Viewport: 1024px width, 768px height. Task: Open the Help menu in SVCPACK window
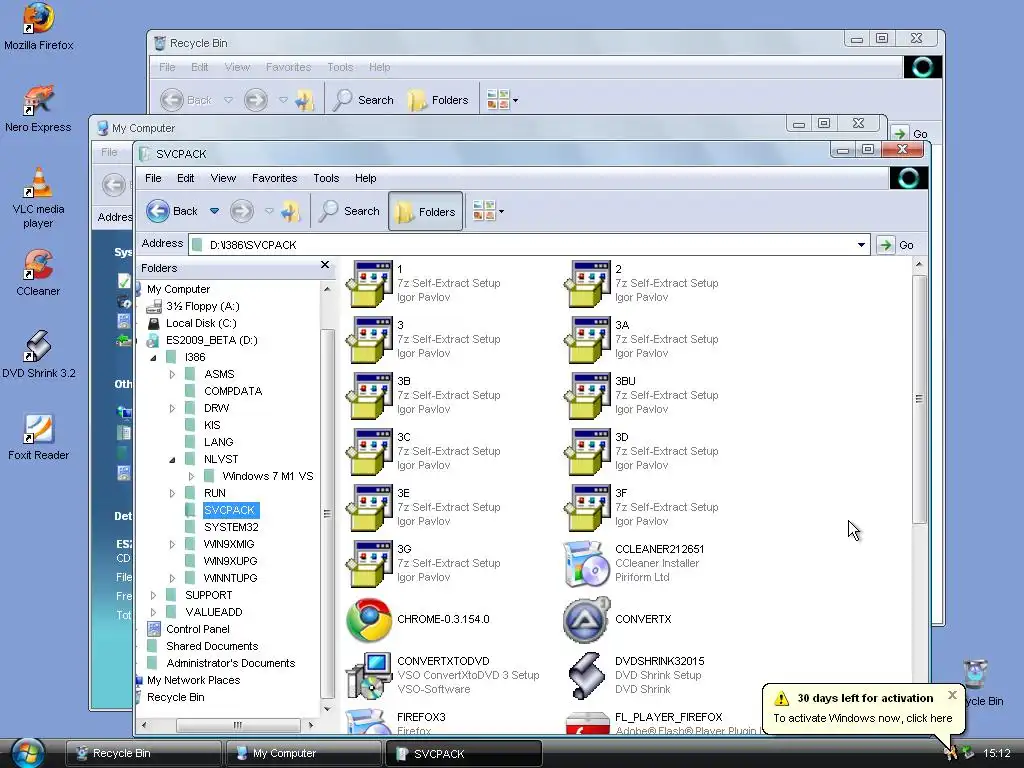(x=366, y=178)
